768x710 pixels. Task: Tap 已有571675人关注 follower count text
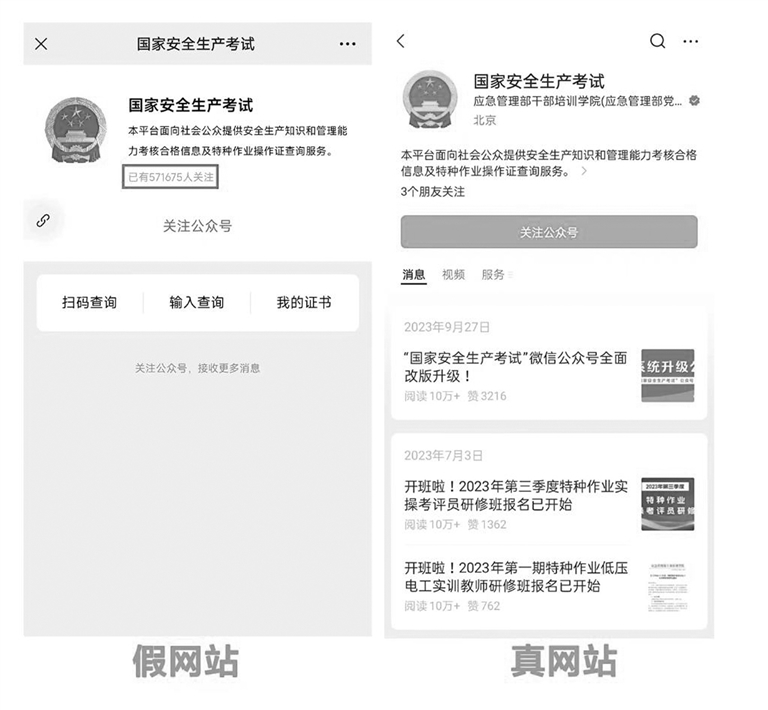[170, 177]
